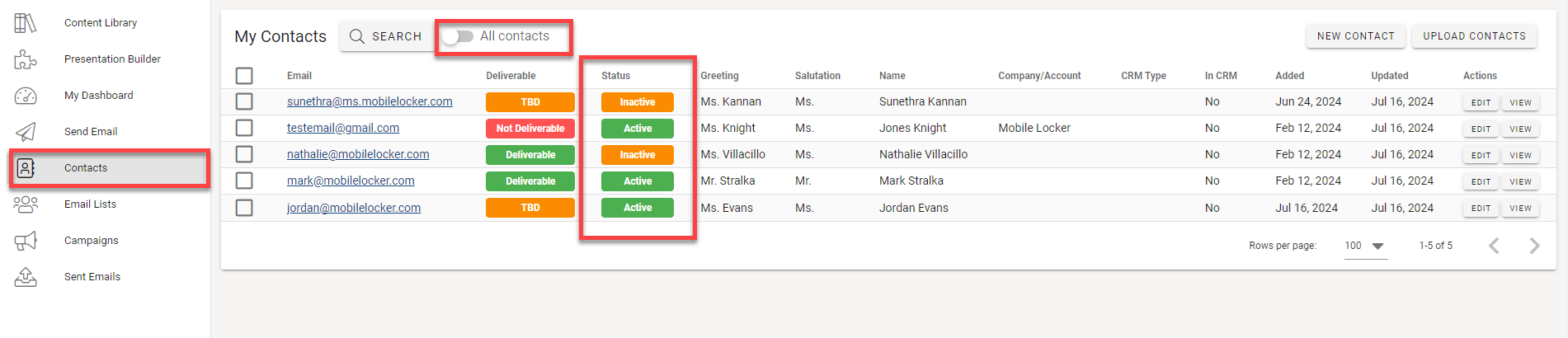
Task: Open the testemail@gmail.com email link
Action: 343,128
